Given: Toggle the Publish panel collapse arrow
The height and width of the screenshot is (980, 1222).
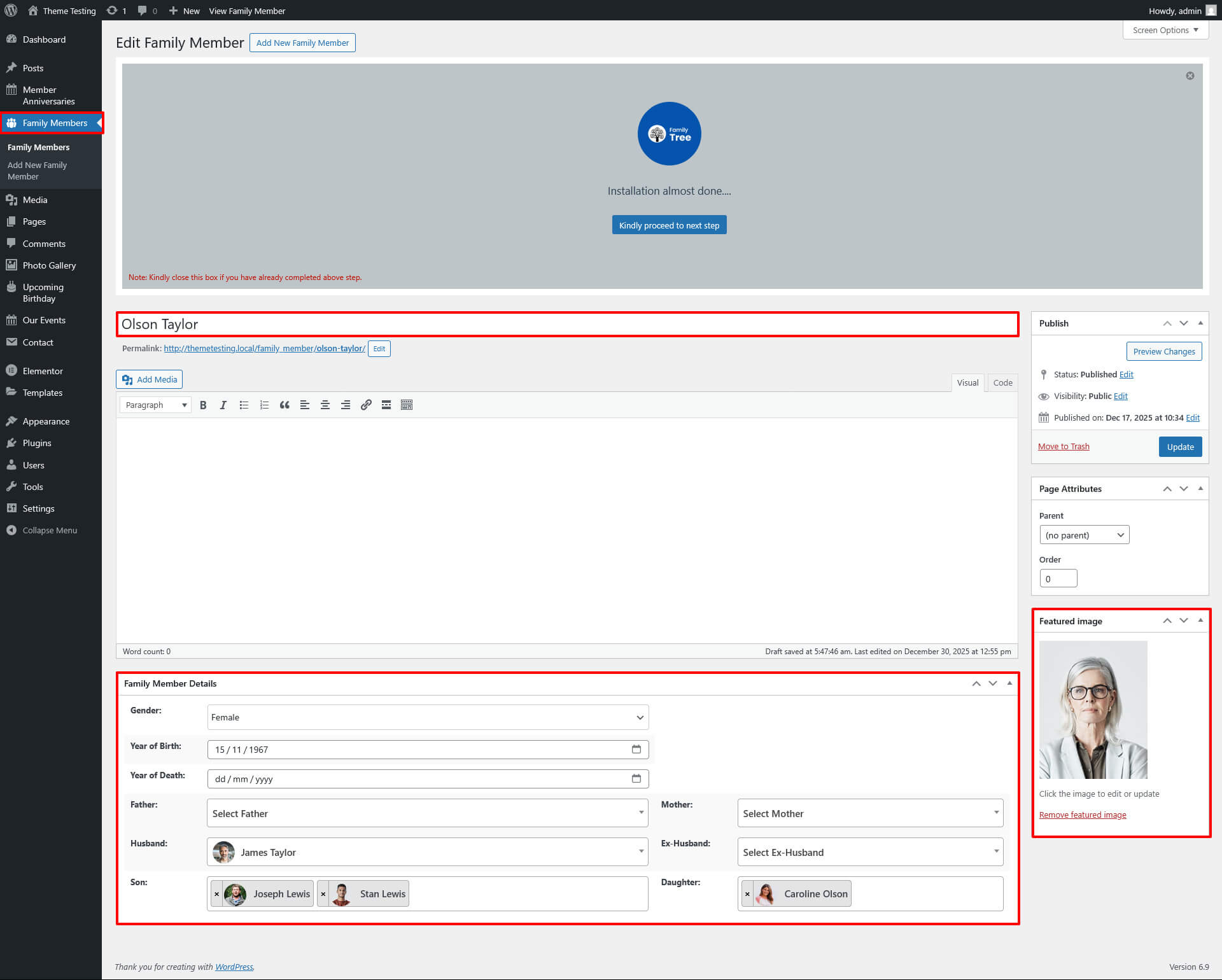Looking at the screenshot, I should [1200, 323].
